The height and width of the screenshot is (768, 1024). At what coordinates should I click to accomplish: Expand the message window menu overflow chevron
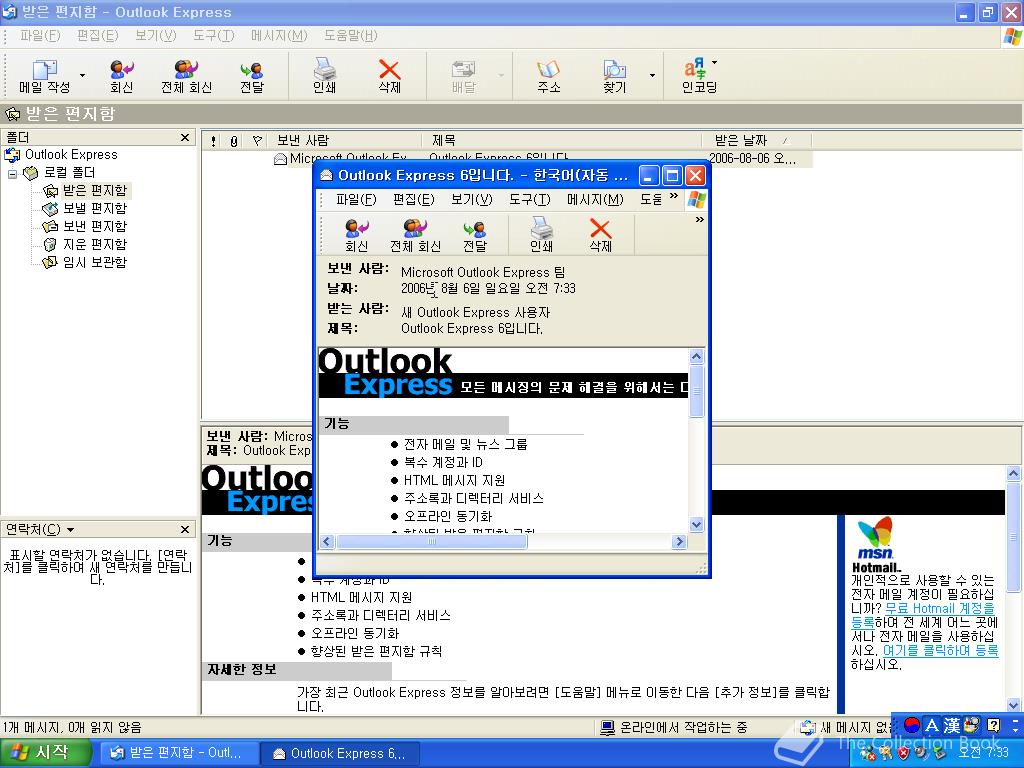click(674, 196)
